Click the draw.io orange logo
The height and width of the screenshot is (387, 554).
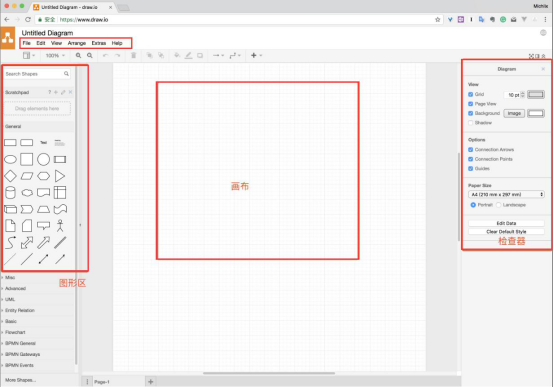[8, 38]
